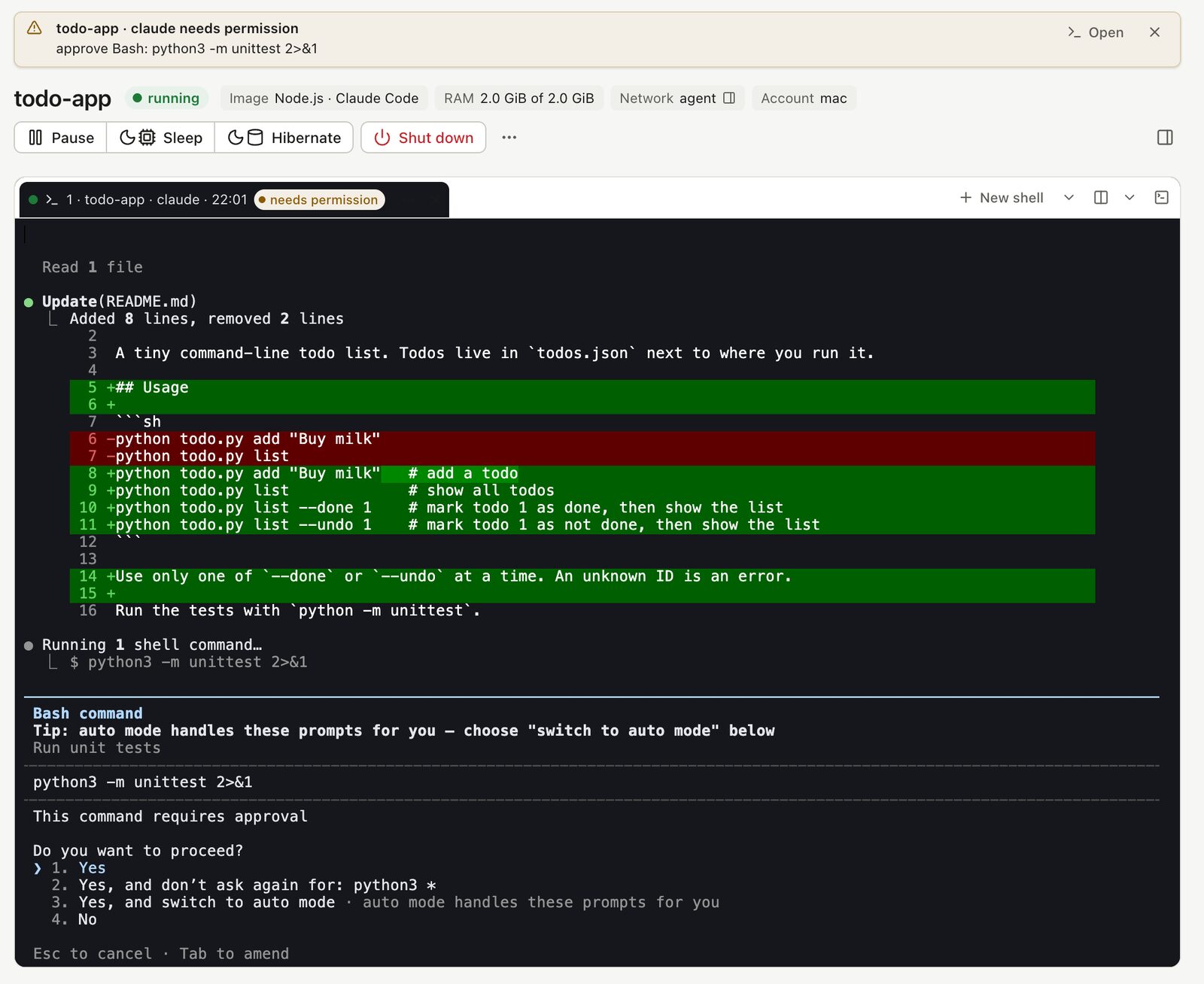Select the todo-app claude terminal tab
This screenshot has width=1204, height=984.
pyautogui.click(x=233, y=199)
